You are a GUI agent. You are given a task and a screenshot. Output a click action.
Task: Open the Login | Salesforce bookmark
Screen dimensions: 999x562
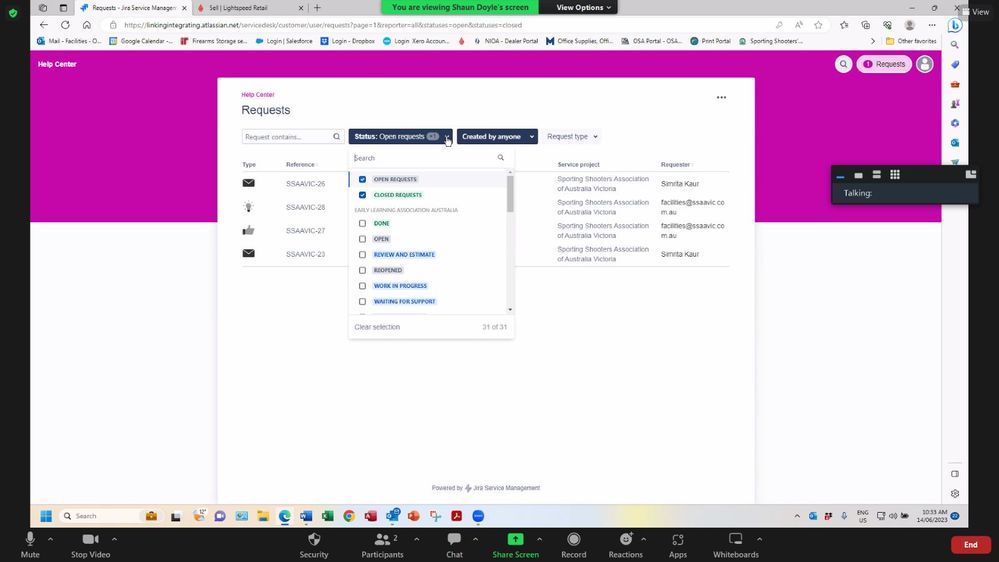tap(284, 41)
